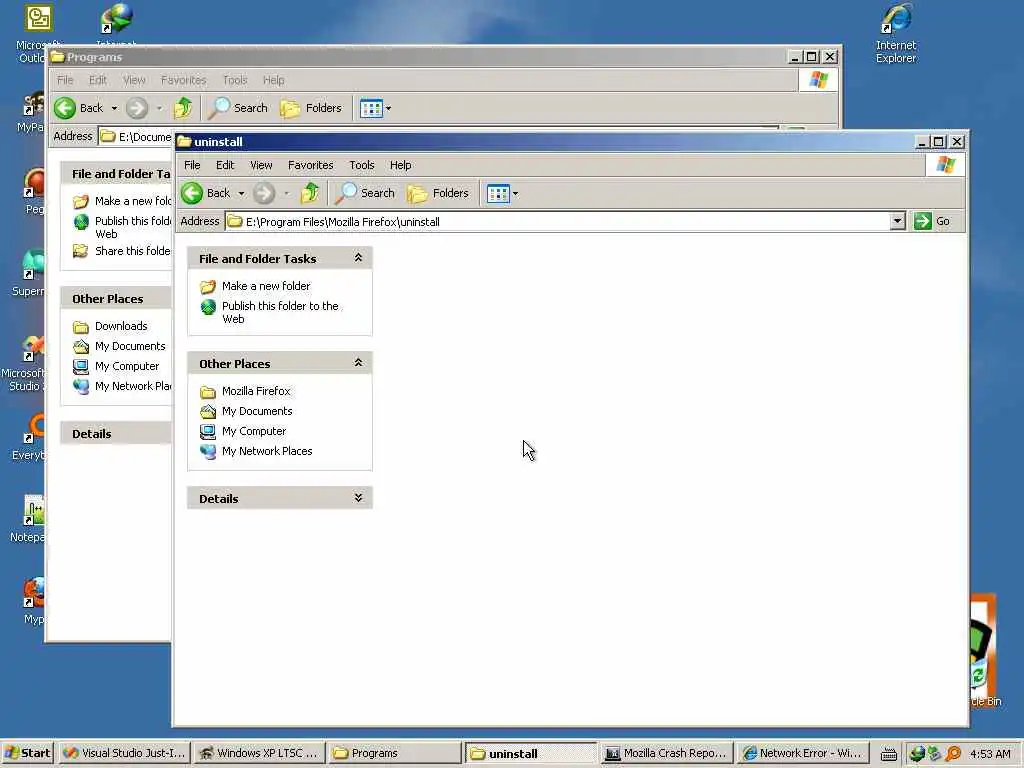This screenshot has height=768, width=1024.
Task: Click Share this folder in Programs window
Action: (133, 251)
